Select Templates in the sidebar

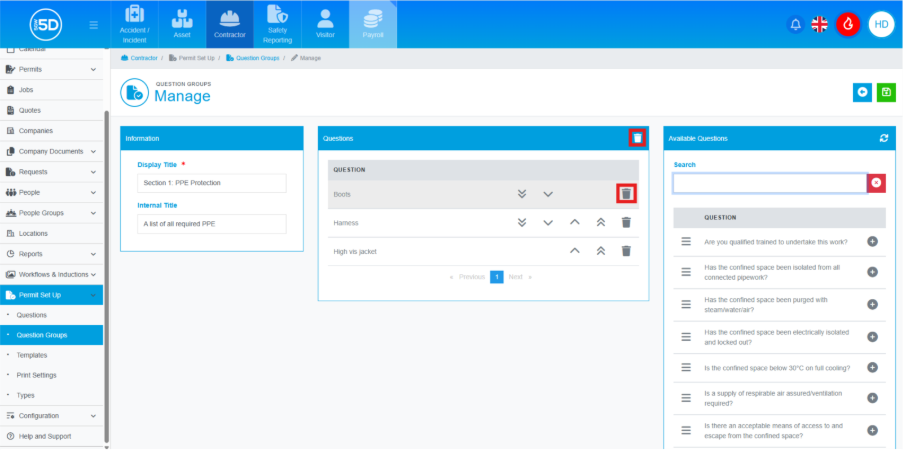pyautogui.click(x=32, y=355)
